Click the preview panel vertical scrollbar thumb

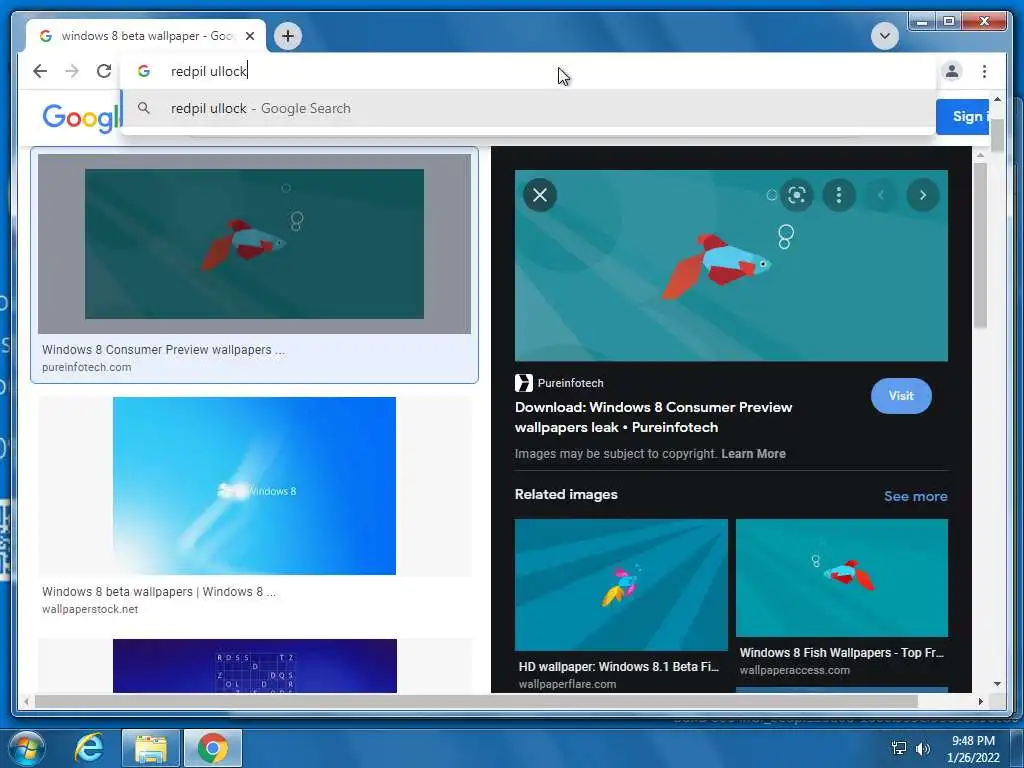click(980, 246)
